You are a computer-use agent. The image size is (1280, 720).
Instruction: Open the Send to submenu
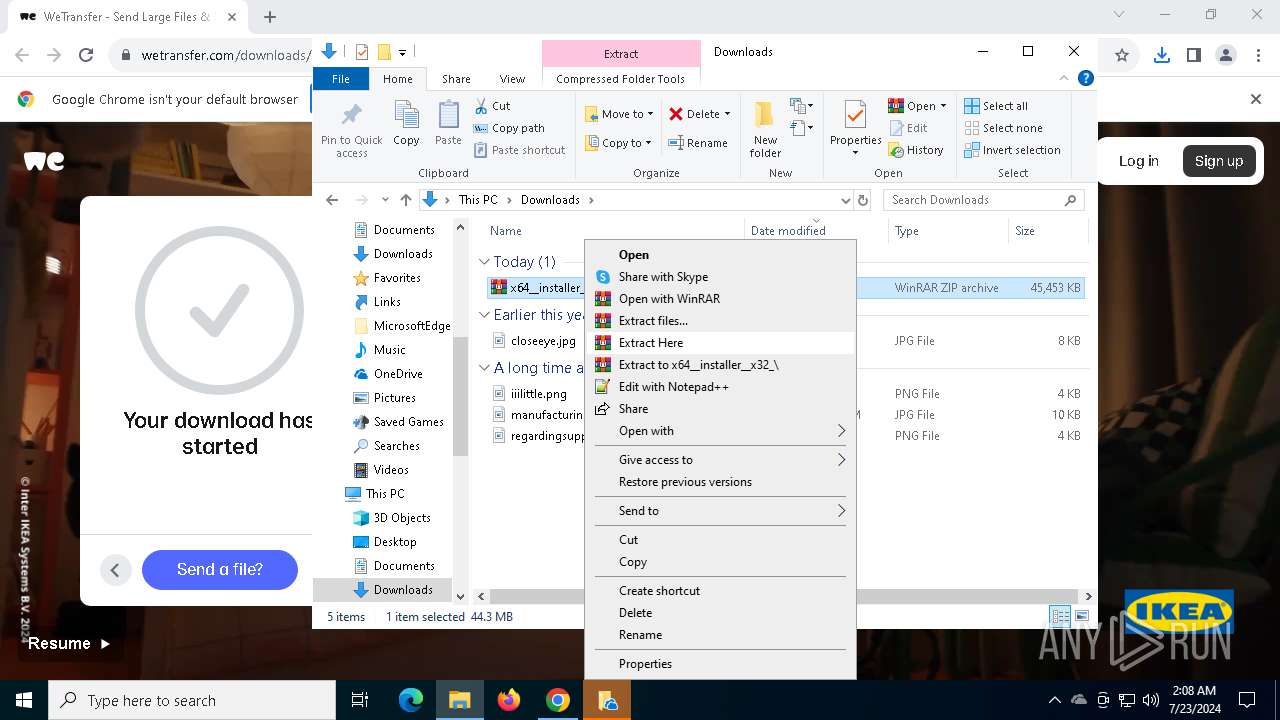click(720, 511)
